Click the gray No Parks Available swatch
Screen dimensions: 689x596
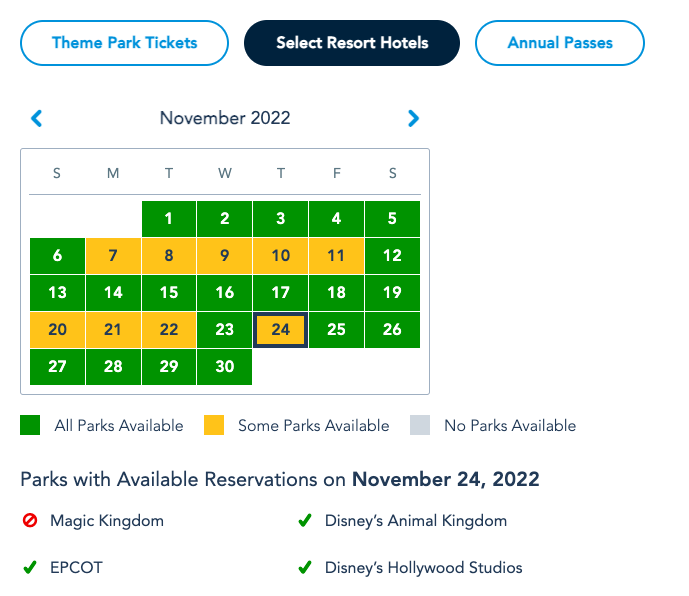(420, 426)
